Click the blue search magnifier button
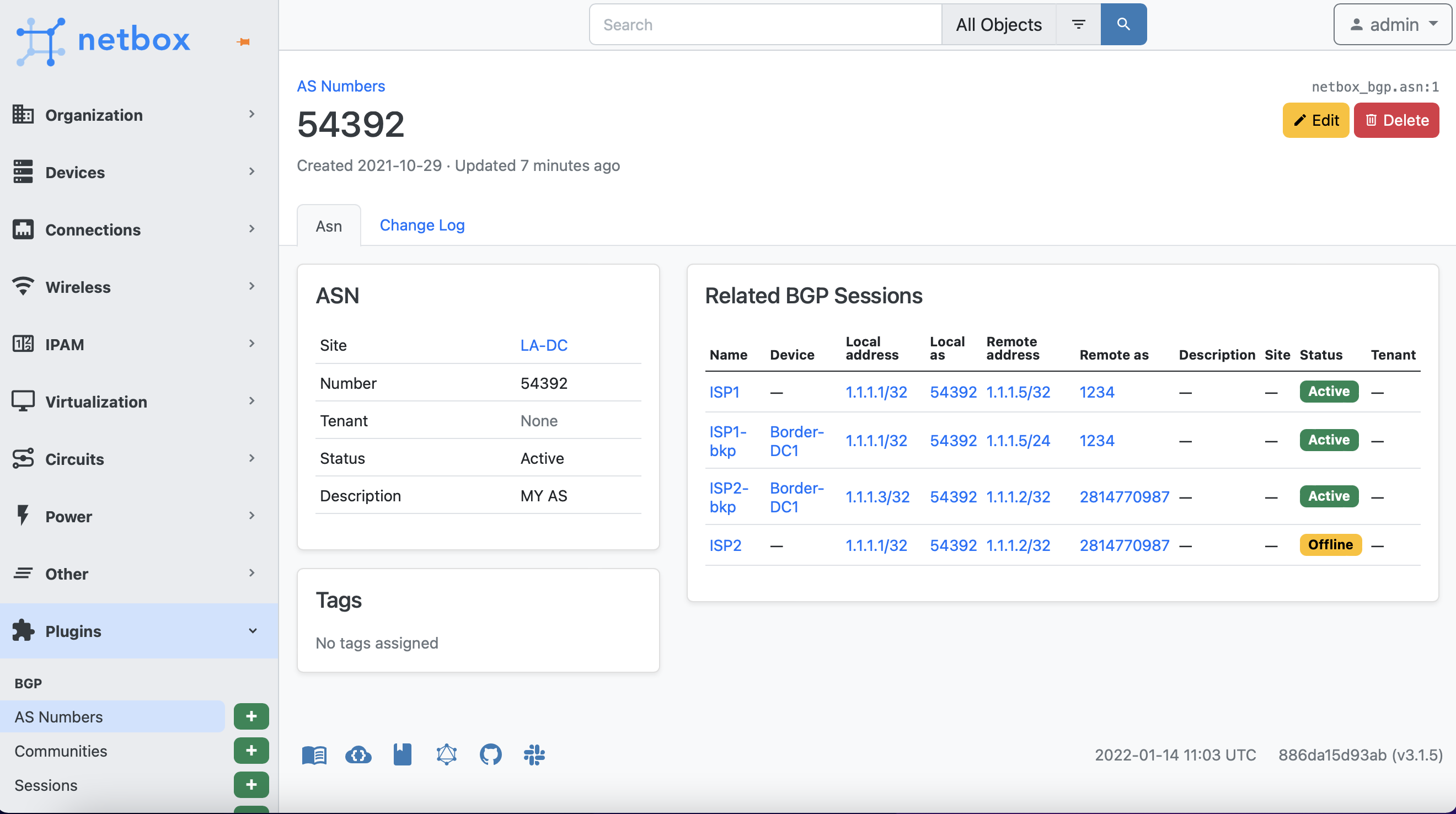The width and height of the screenshot is (1456, 814). coord(1123,24)
